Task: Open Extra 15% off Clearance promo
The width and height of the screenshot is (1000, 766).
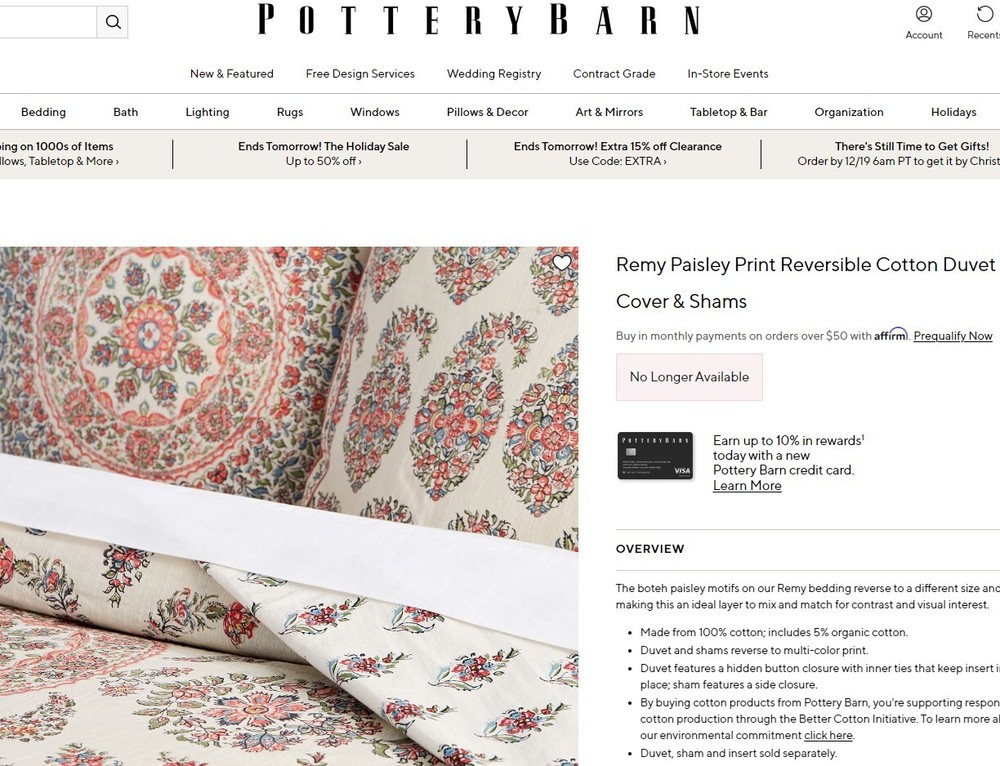Action: click(x=617, y=154)
